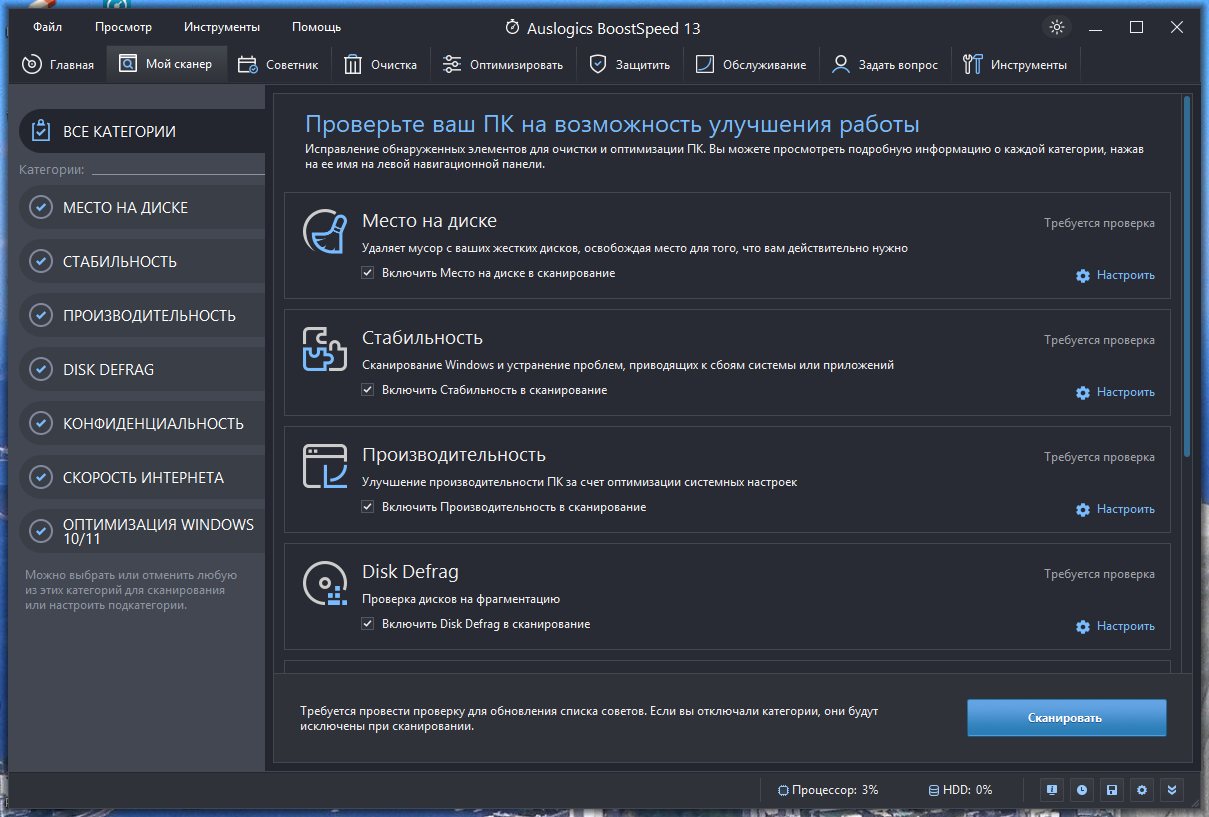Open the Очистка trash bin icon

pyautogui.click(x=353, y=65)
